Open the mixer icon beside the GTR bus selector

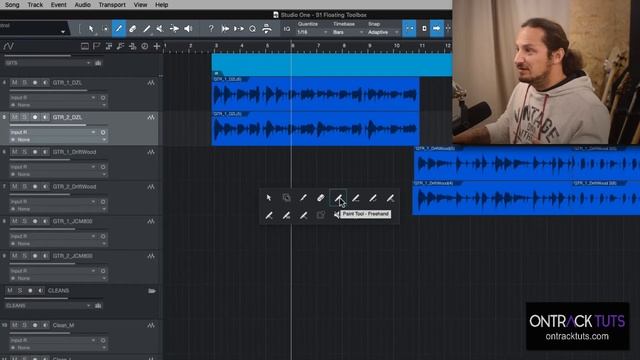tap(98, 63)
